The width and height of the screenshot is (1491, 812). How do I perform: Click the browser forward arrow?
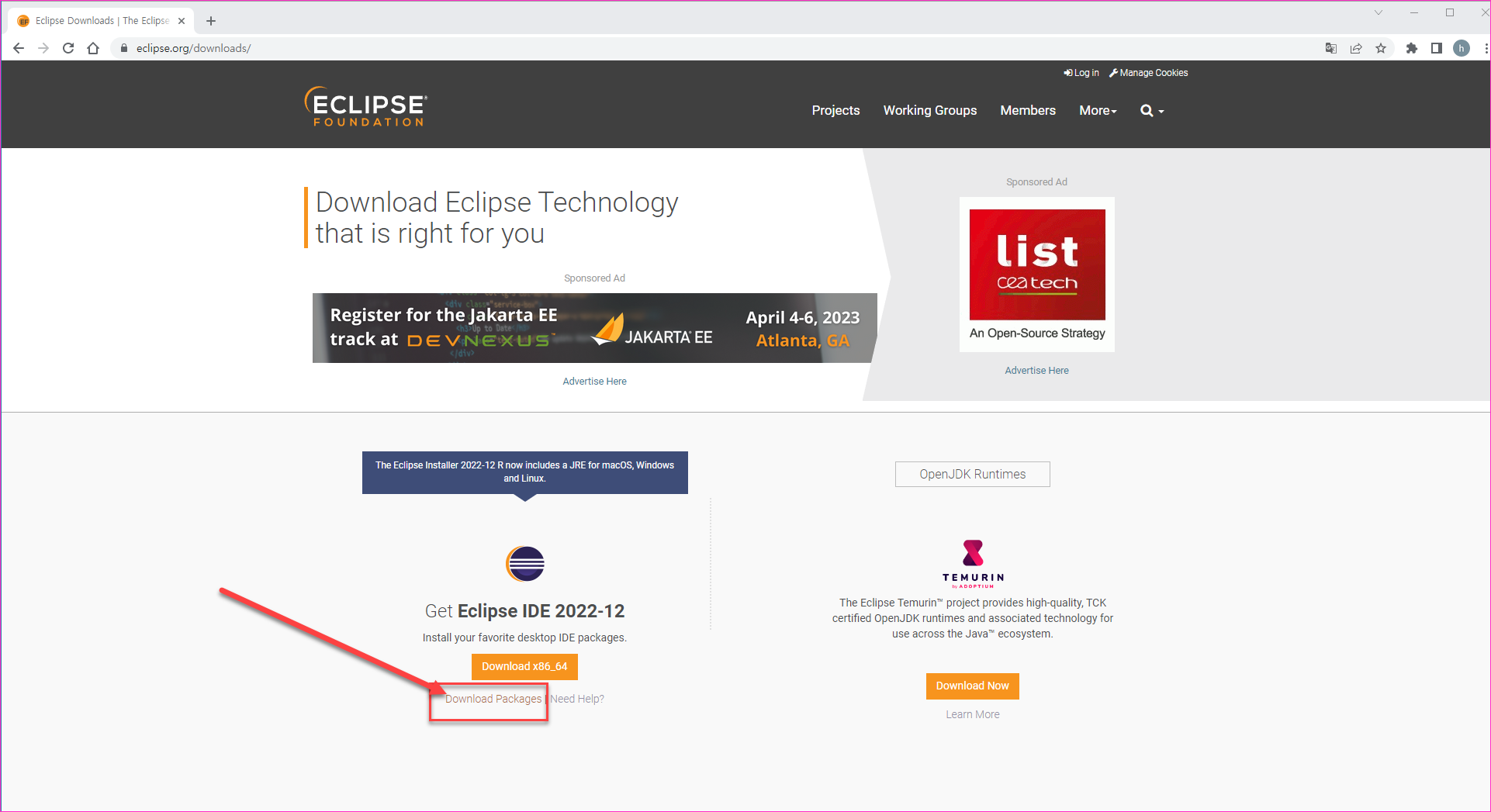[x=43, y=48]
